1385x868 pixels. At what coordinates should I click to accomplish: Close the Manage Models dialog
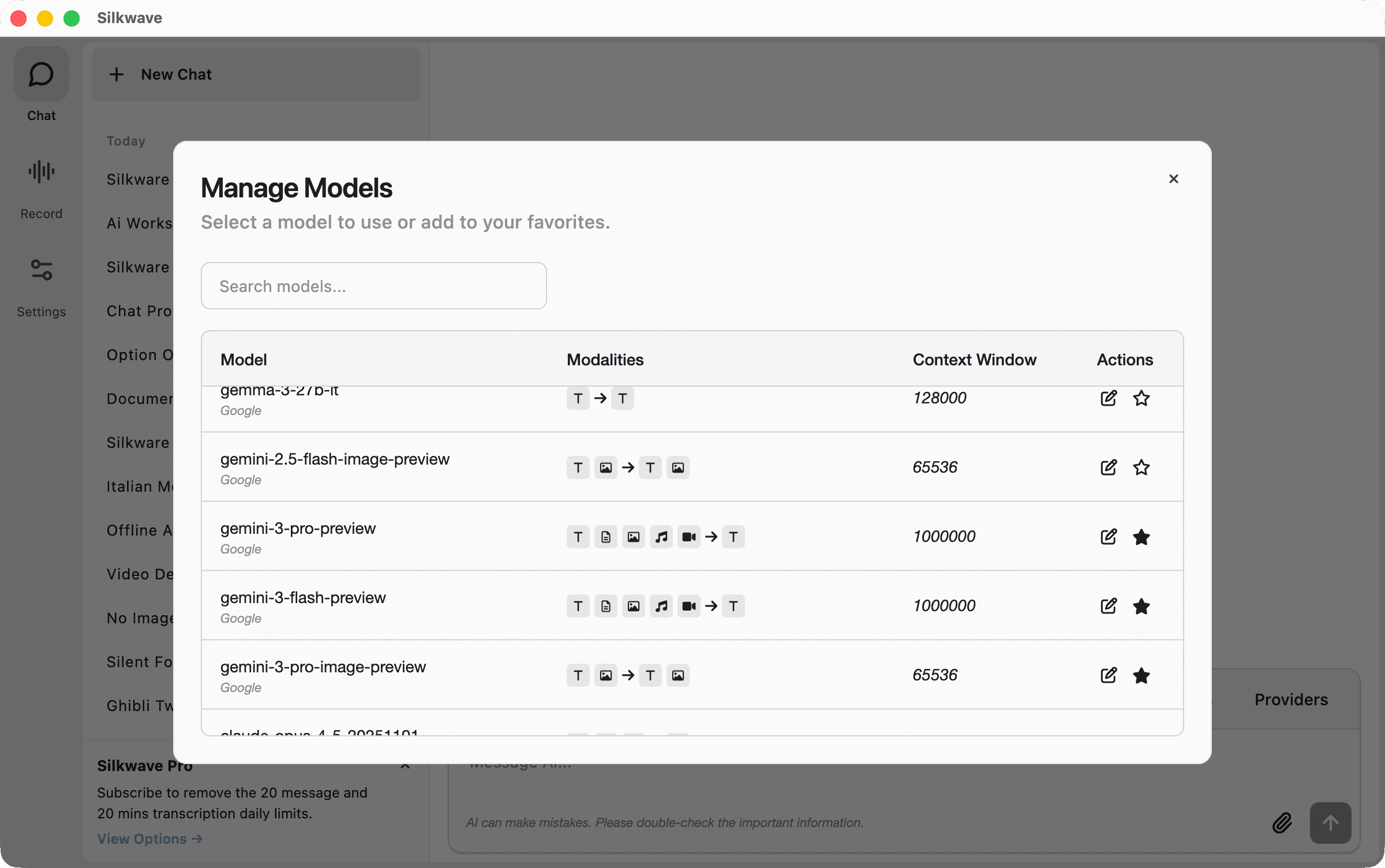coord(1173,179)
